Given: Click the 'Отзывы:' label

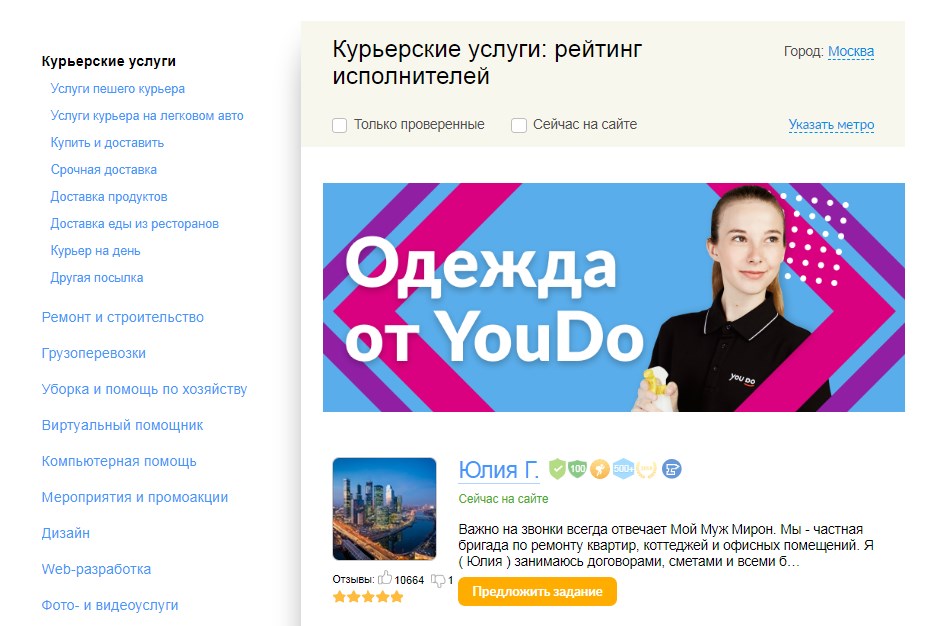Looking at the screenshot, I should (354, 579).
